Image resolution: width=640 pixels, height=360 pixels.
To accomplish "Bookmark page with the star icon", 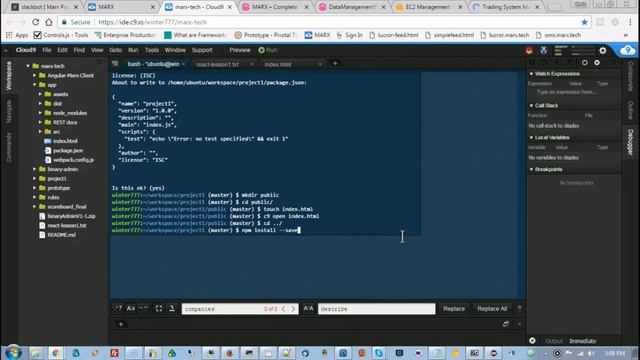I will (x=584, y=22).
